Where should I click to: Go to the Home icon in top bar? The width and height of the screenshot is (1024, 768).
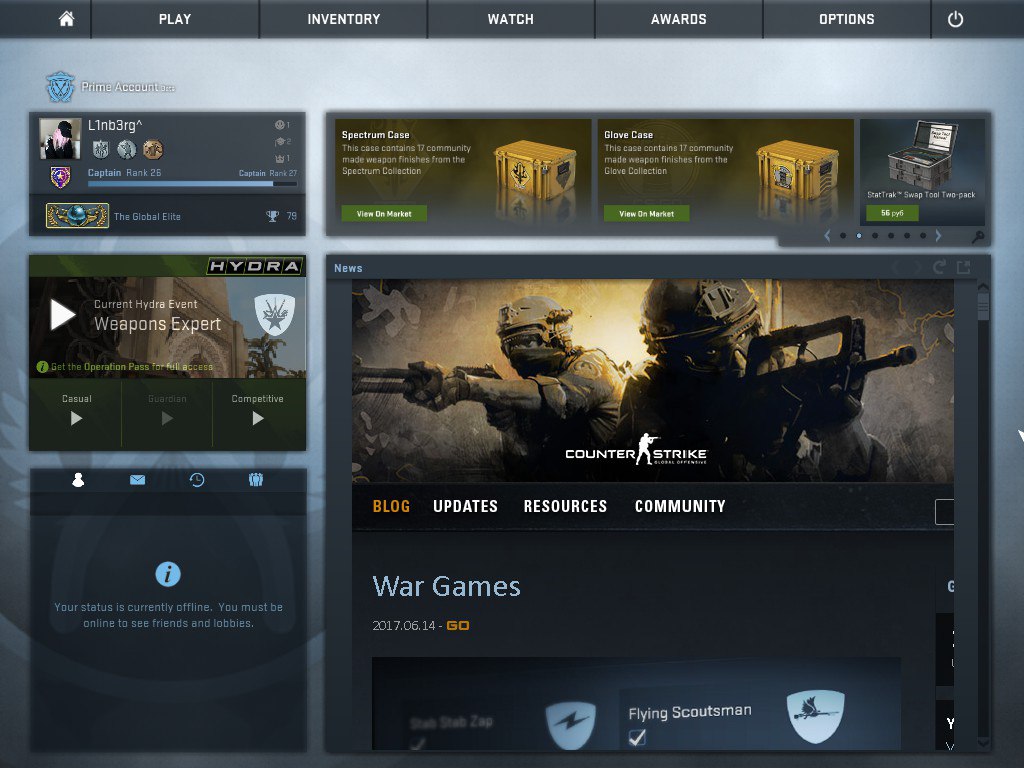pyautogui.click(x=67, y=19)
